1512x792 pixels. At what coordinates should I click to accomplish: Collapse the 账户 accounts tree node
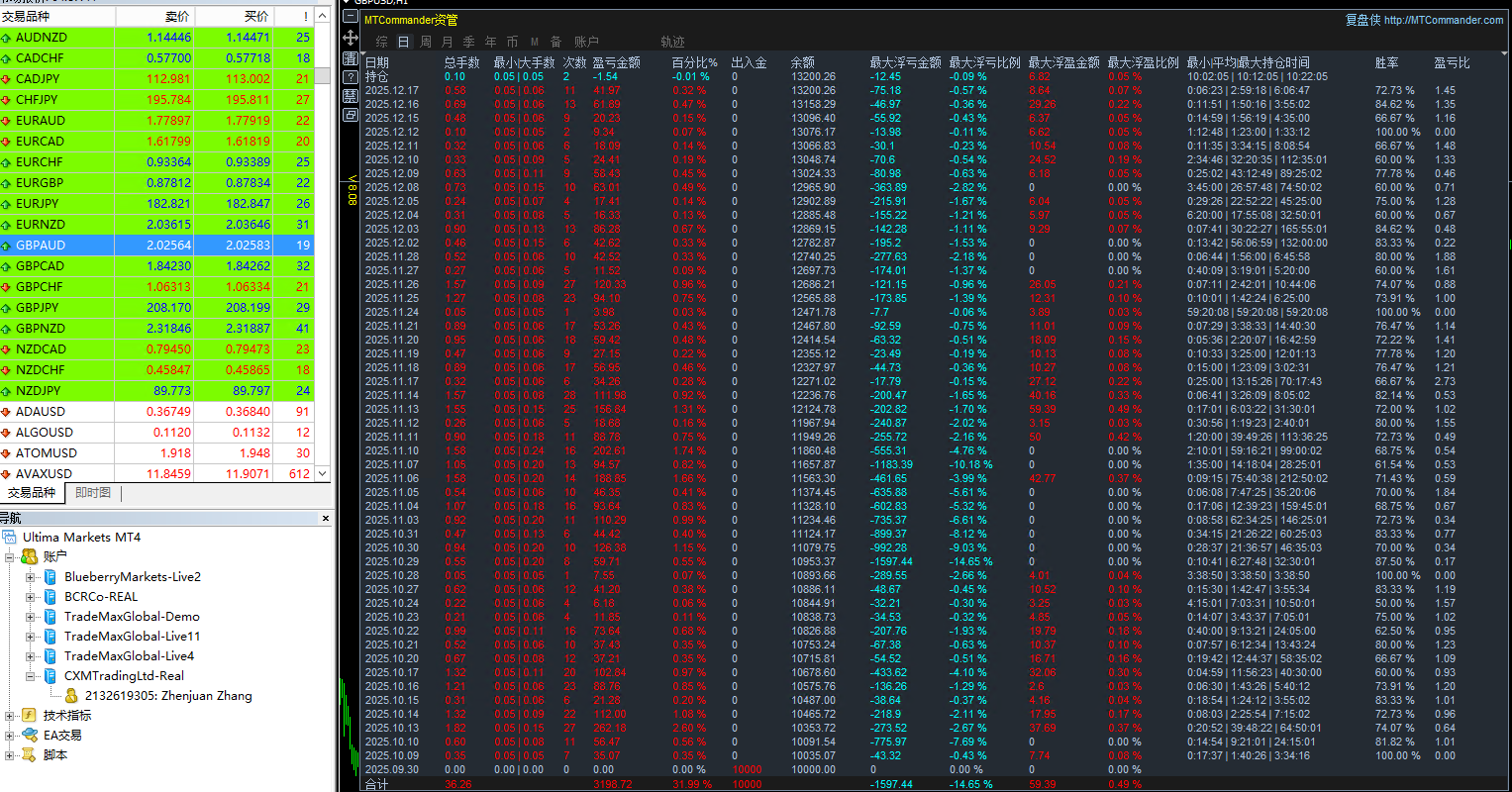tap(10, 557)
